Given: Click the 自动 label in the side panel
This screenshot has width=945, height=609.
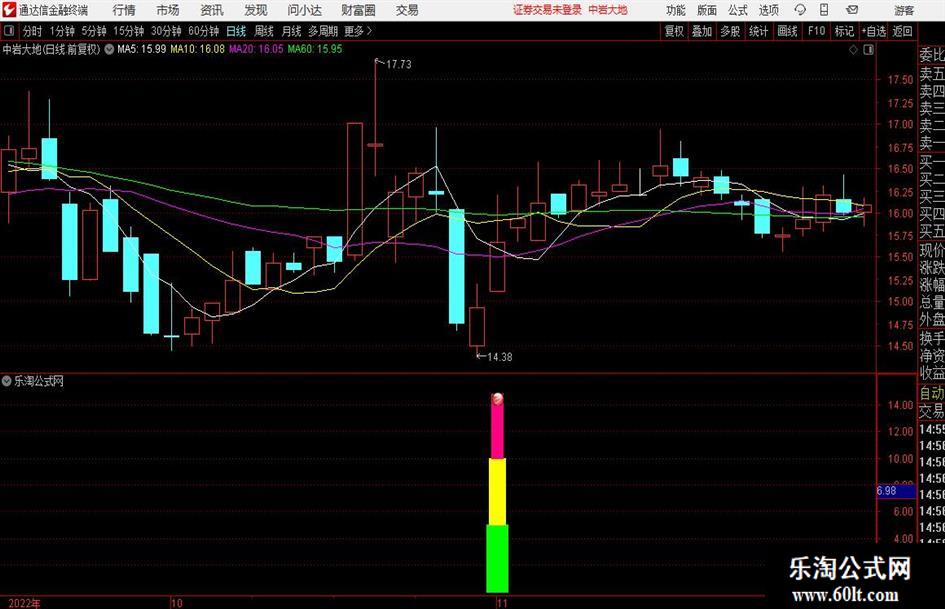Looking at the screenshot, I should coord(932,394).
